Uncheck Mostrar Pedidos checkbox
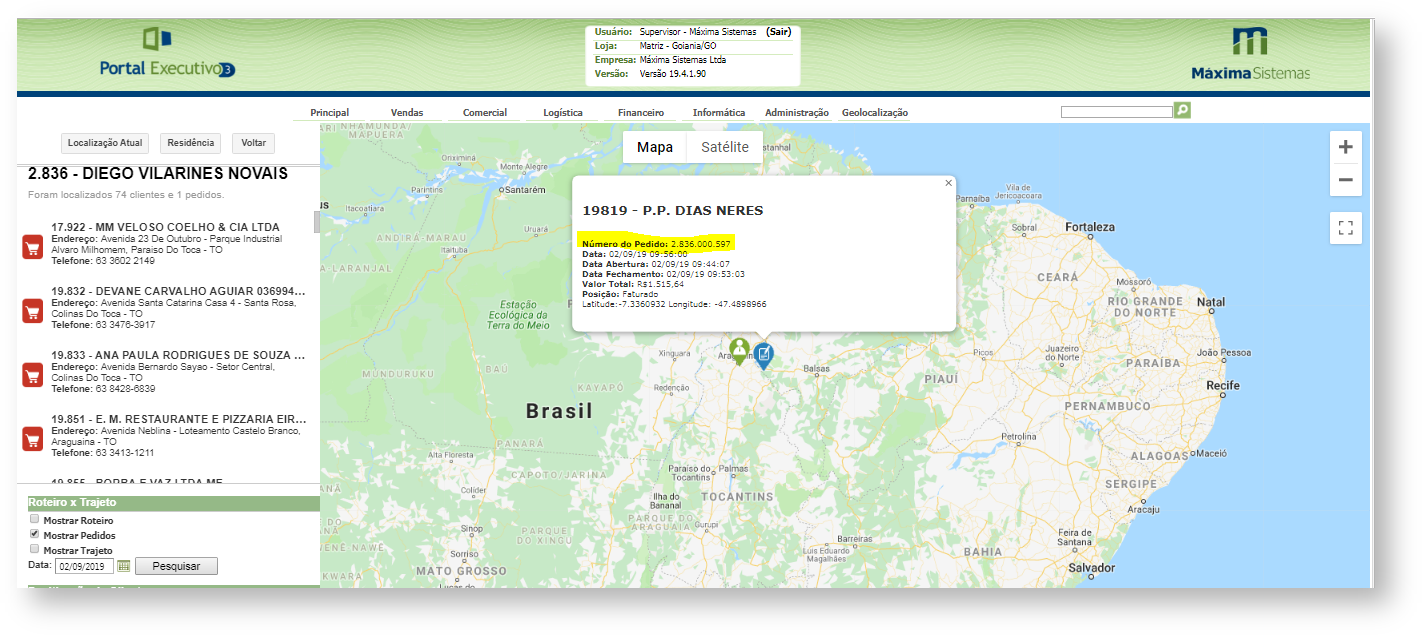This screenshot has height=636, width=1423. tap(34, 534)
